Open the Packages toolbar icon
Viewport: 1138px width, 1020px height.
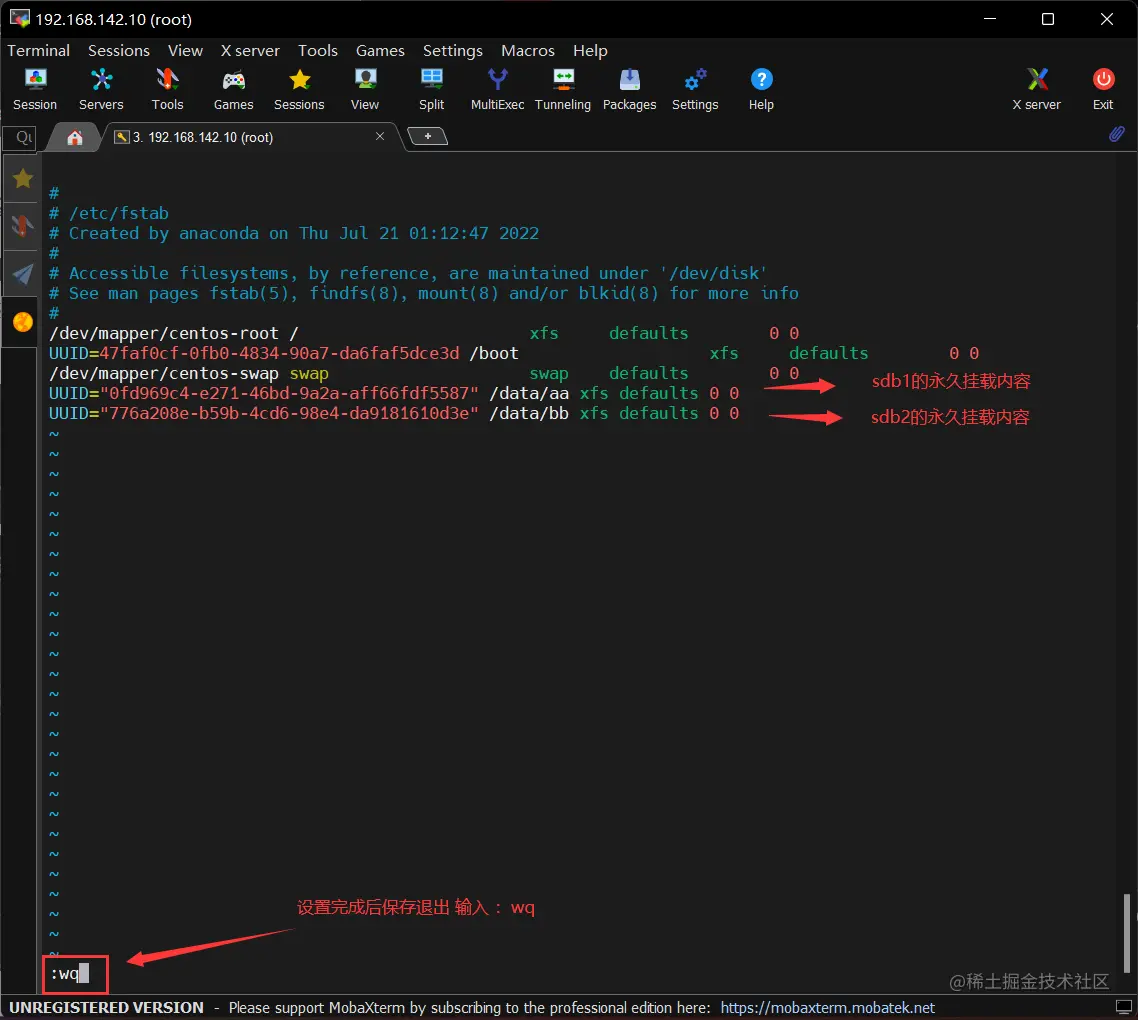[x=629, y=89]
